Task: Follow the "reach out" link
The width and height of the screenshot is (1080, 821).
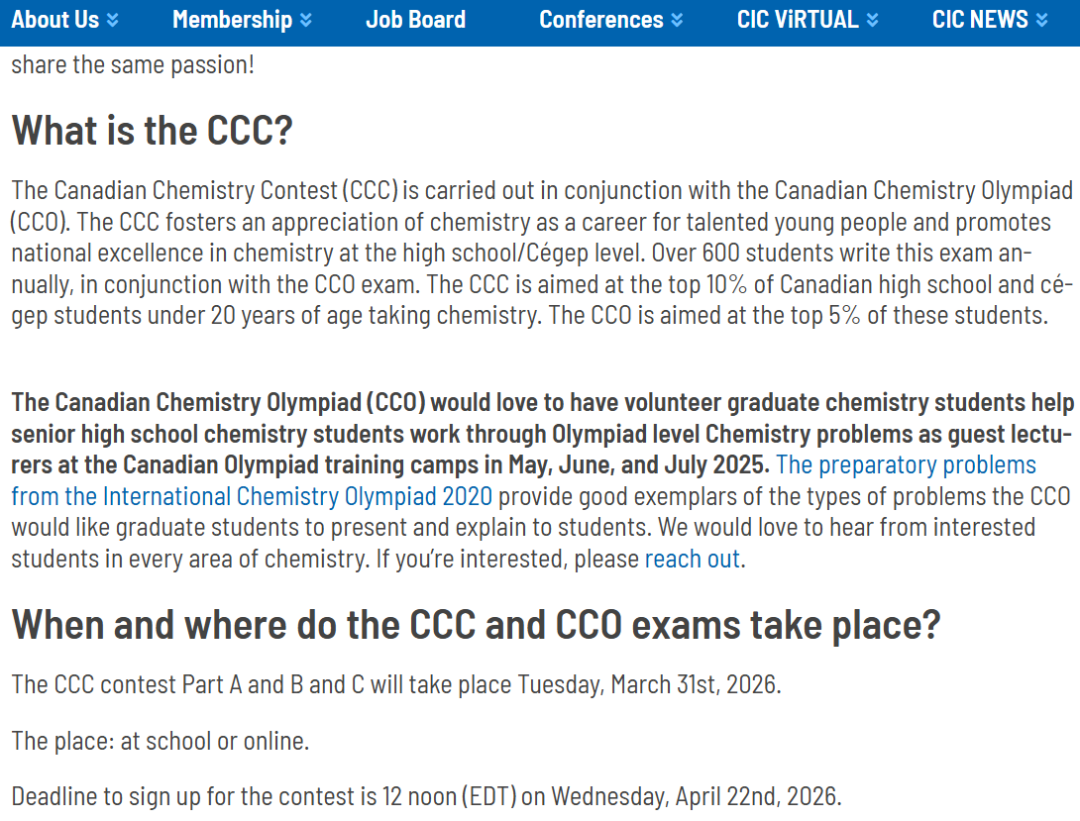Action: tap(692, 559)
